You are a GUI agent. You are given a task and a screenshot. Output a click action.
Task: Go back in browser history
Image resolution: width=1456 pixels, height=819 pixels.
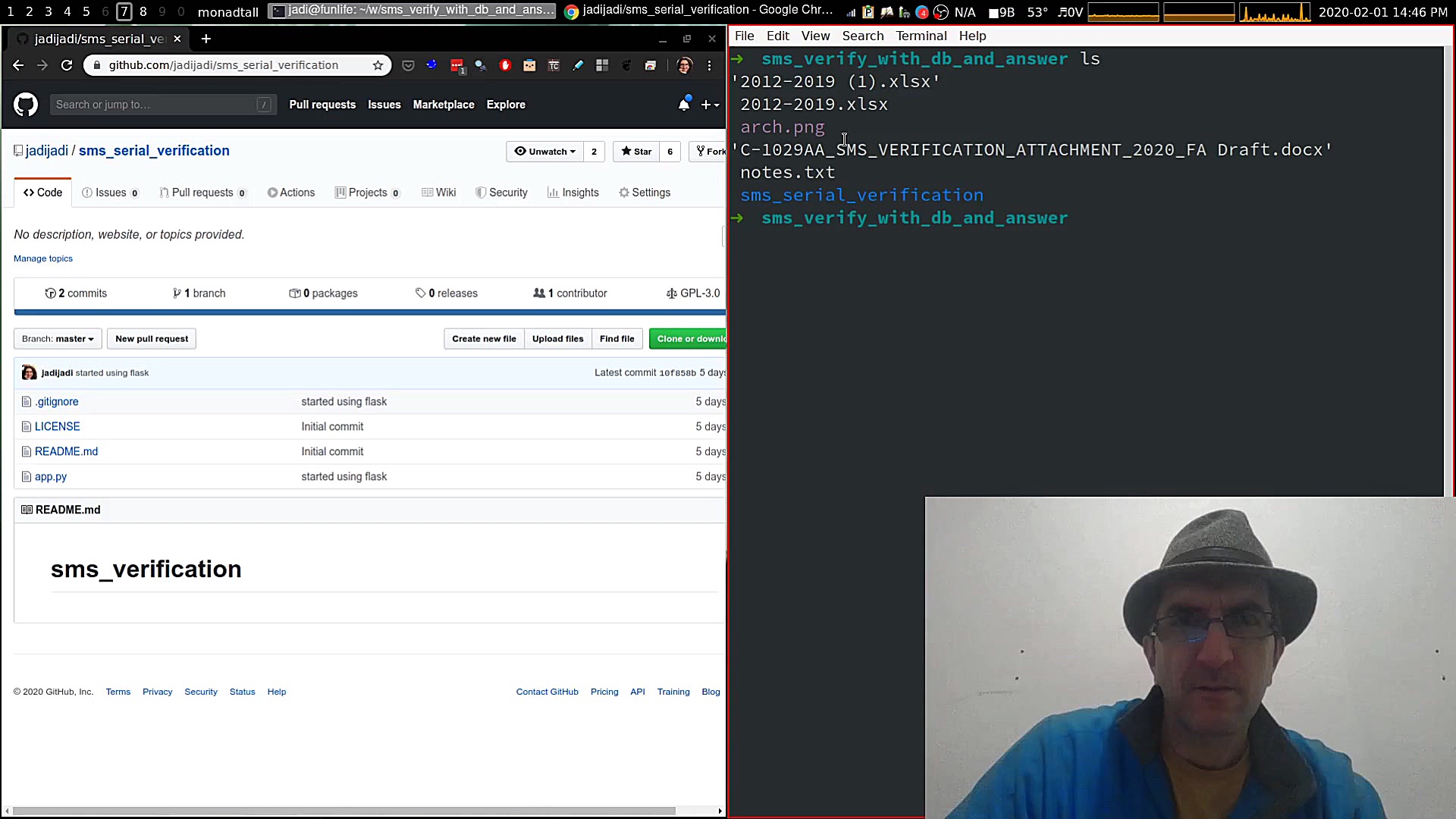coord(18,65)
